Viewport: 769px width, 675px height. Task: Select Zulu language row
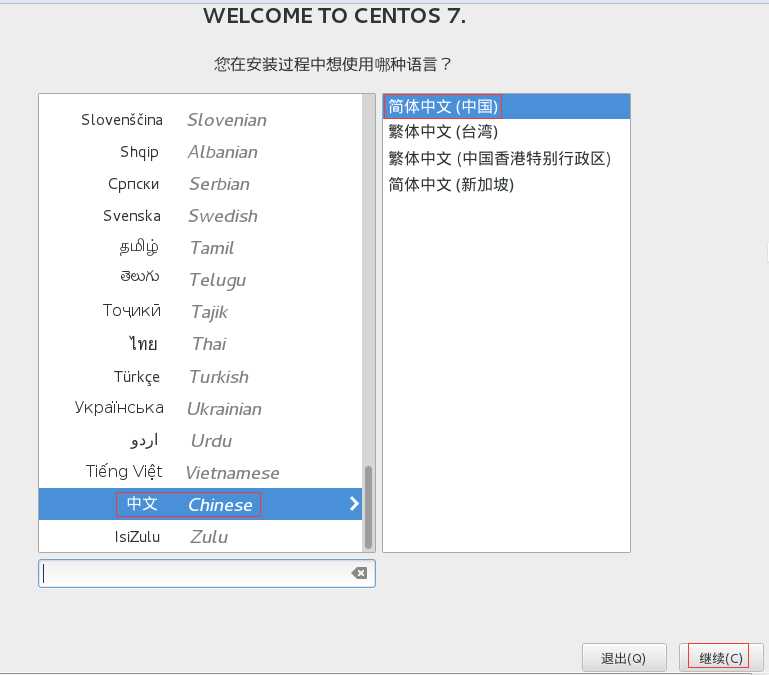[200, 536]
